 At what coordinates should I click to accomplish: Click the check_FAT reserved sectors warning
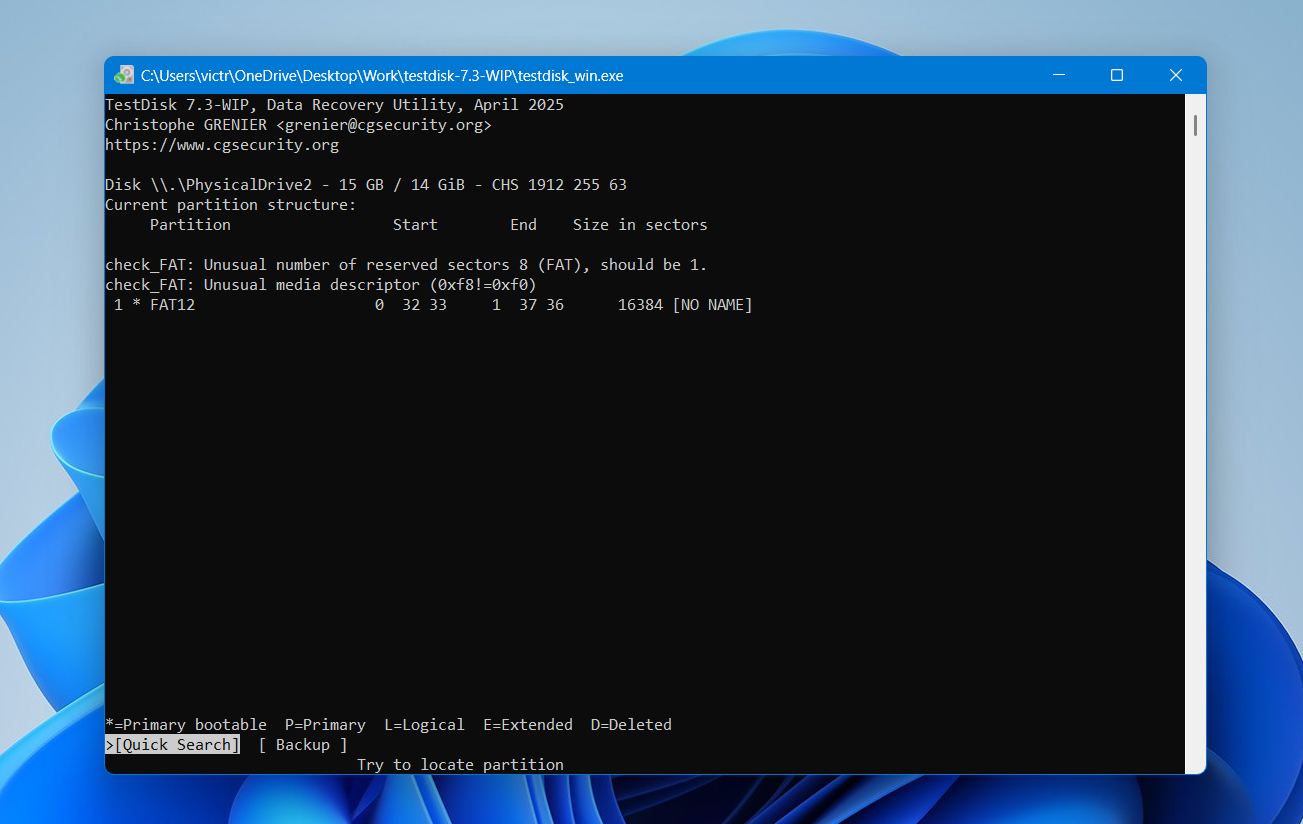(406, 264)
